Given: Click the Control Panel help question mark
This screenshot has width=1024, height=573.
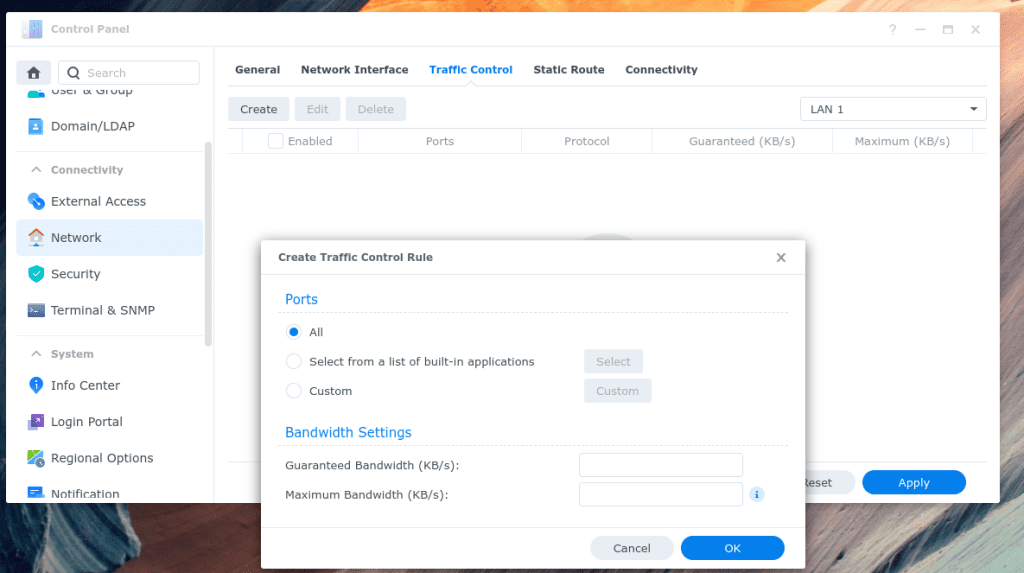Looking at the screenshot, I should tap(892, 29).
